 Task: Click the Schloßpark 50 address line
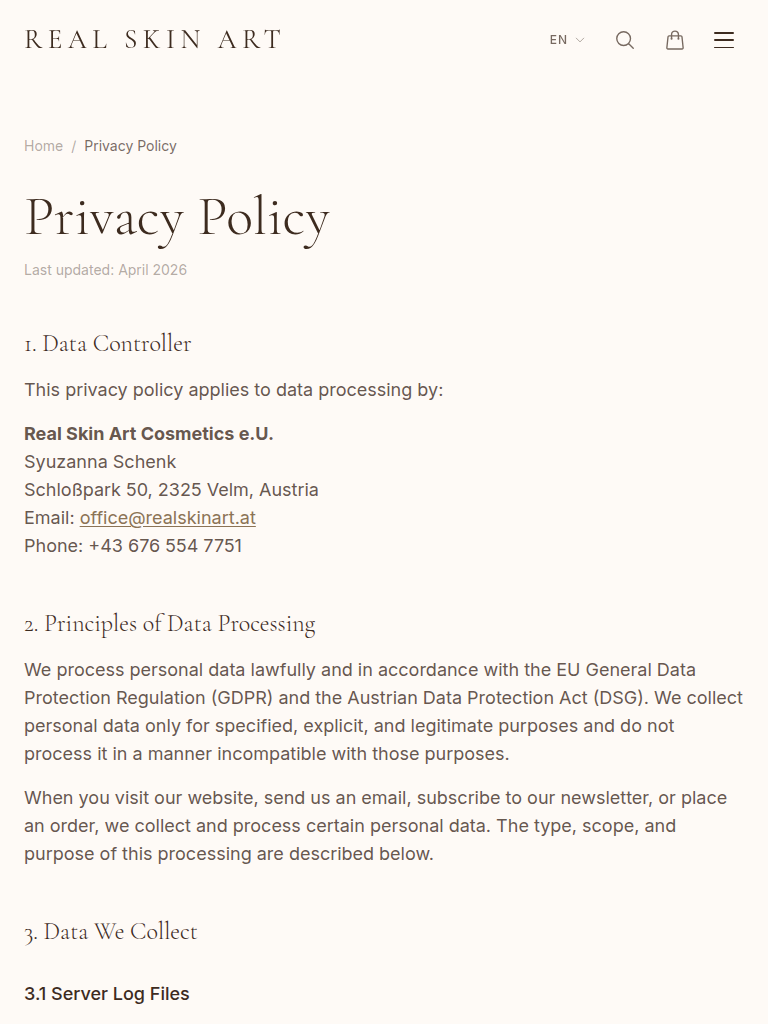[x=171, y=490]
